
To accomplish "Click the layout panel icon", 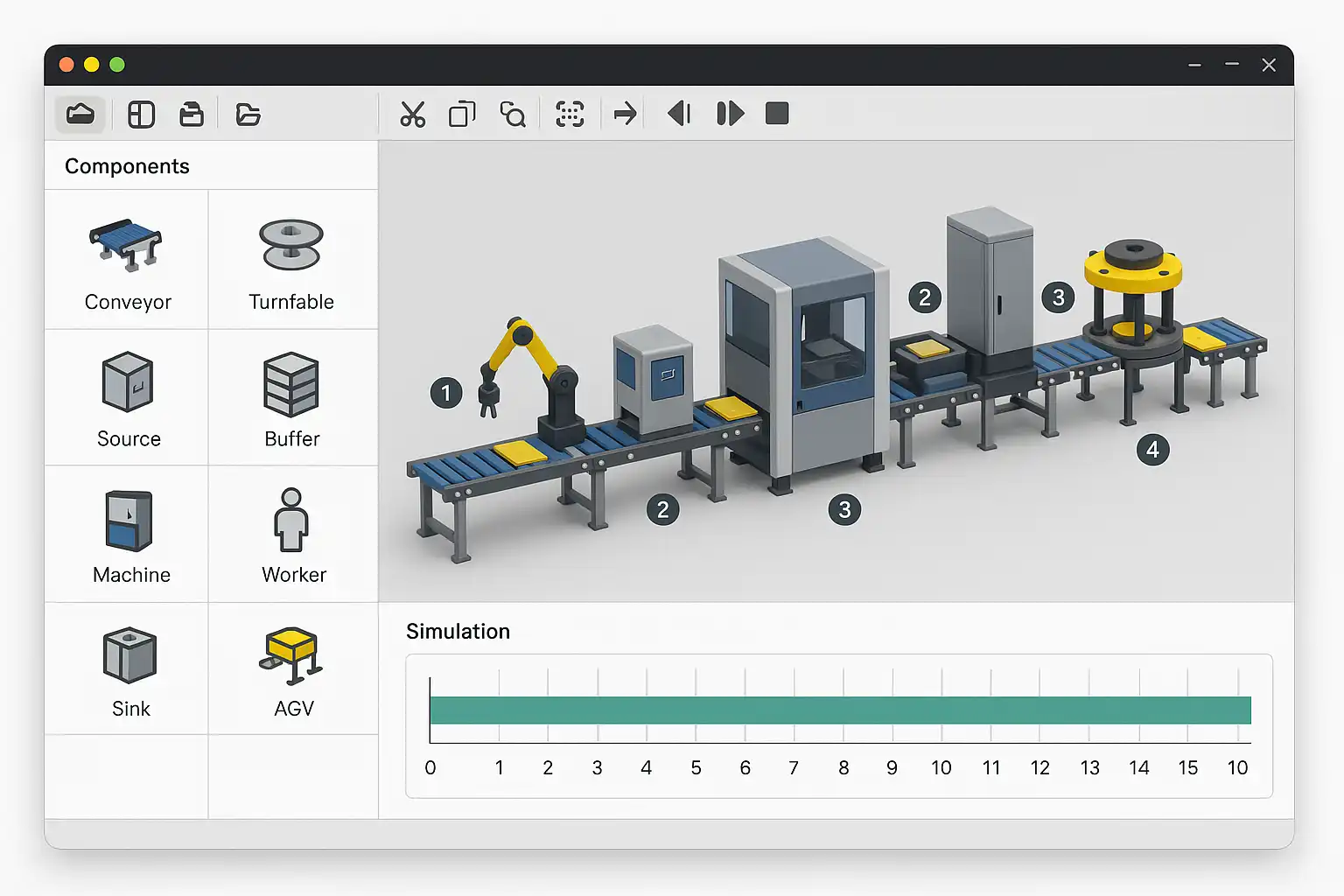I will (141, 115).
